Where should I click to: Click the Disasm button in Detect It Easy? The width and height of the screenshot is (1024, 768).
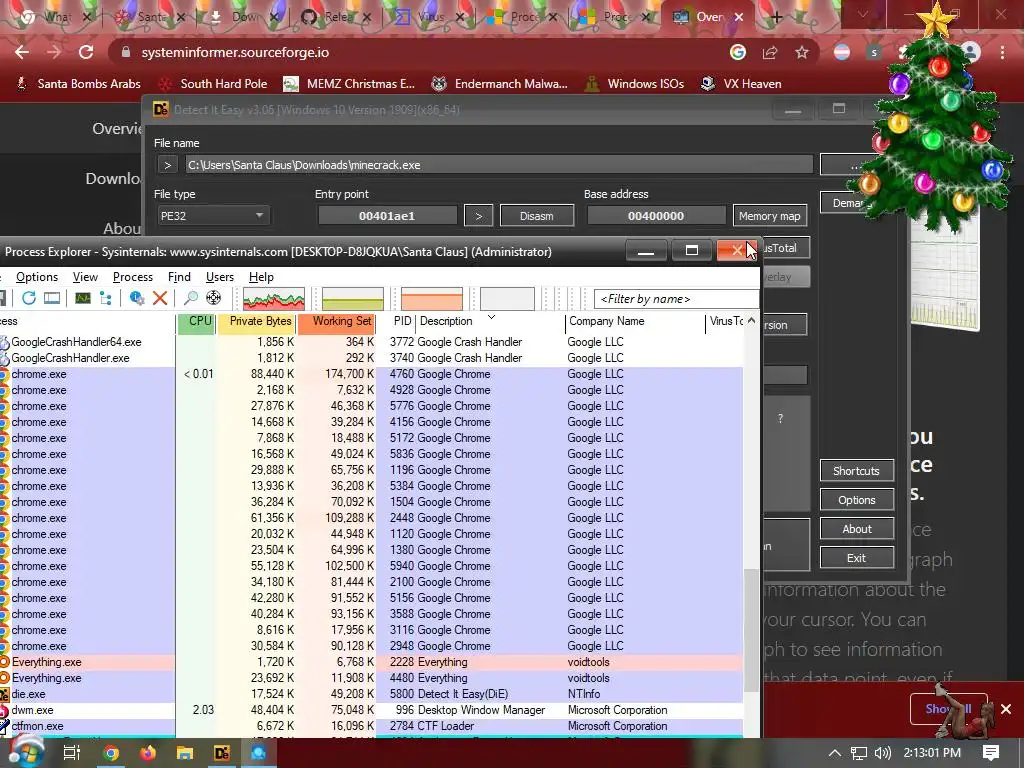pyautogui.click(x=537, y=216)
